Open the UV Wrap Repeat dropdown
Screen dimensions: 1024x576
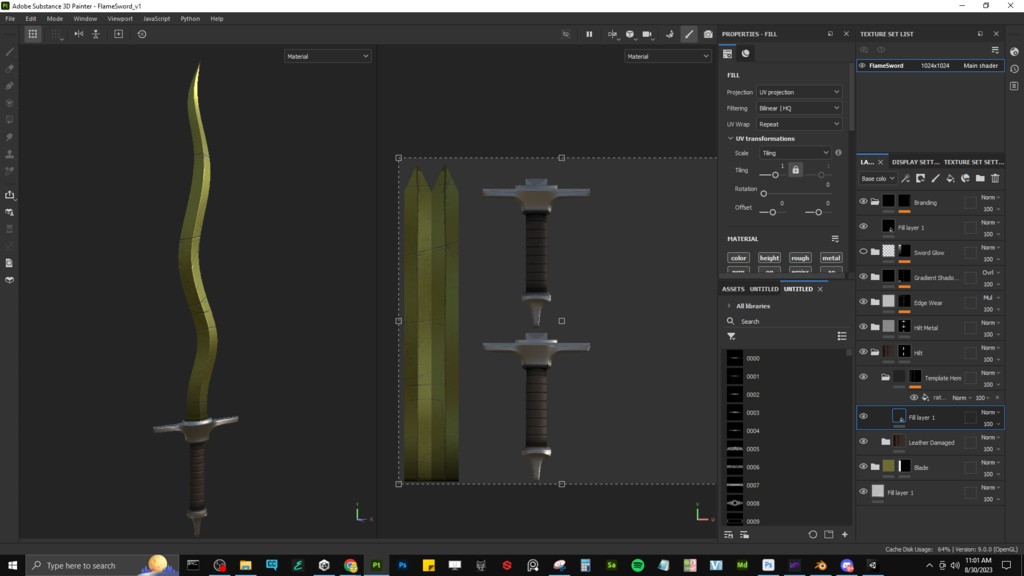[800, 123]
